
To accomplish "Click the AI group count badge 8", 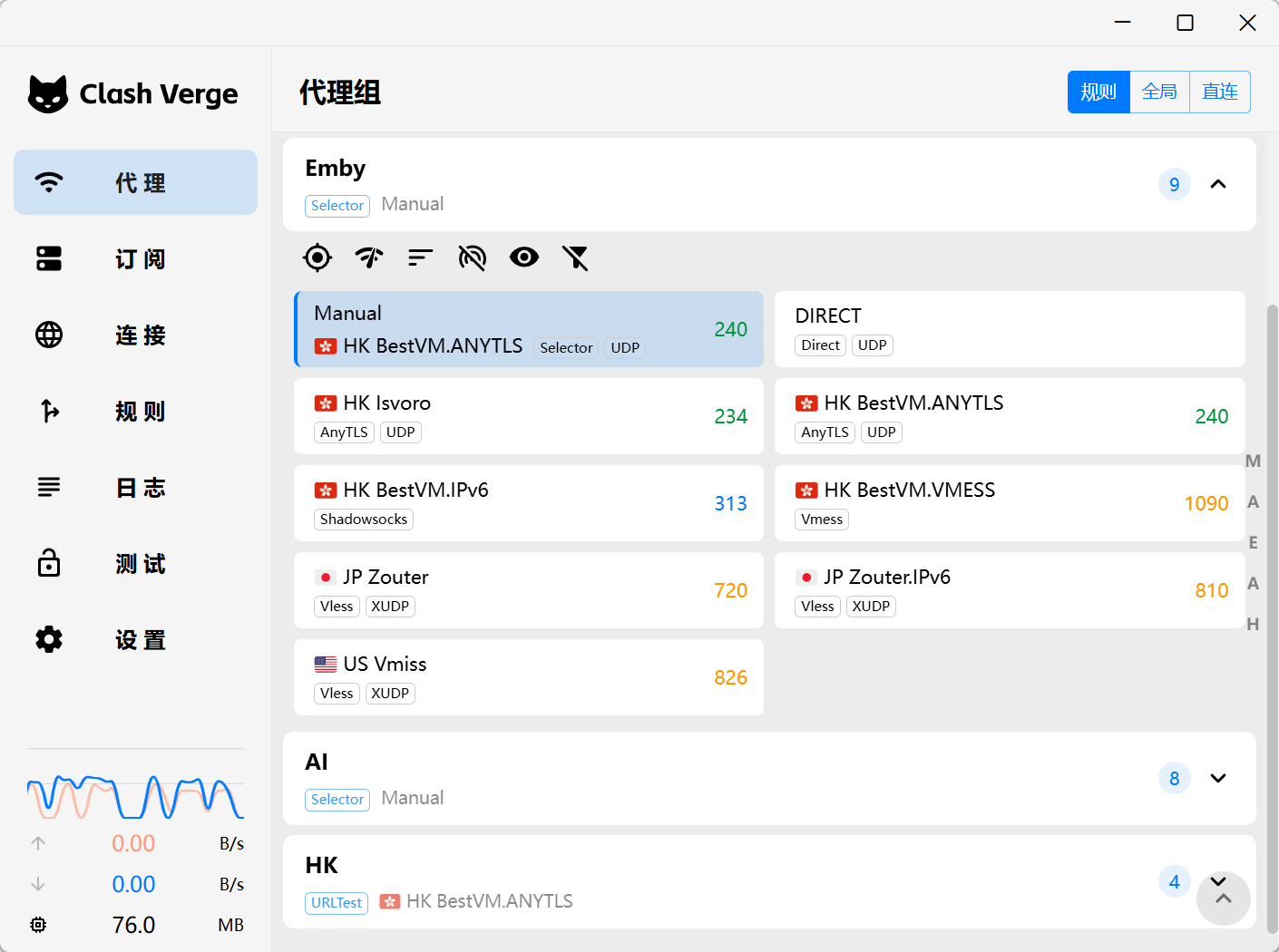I will 1175,778.
